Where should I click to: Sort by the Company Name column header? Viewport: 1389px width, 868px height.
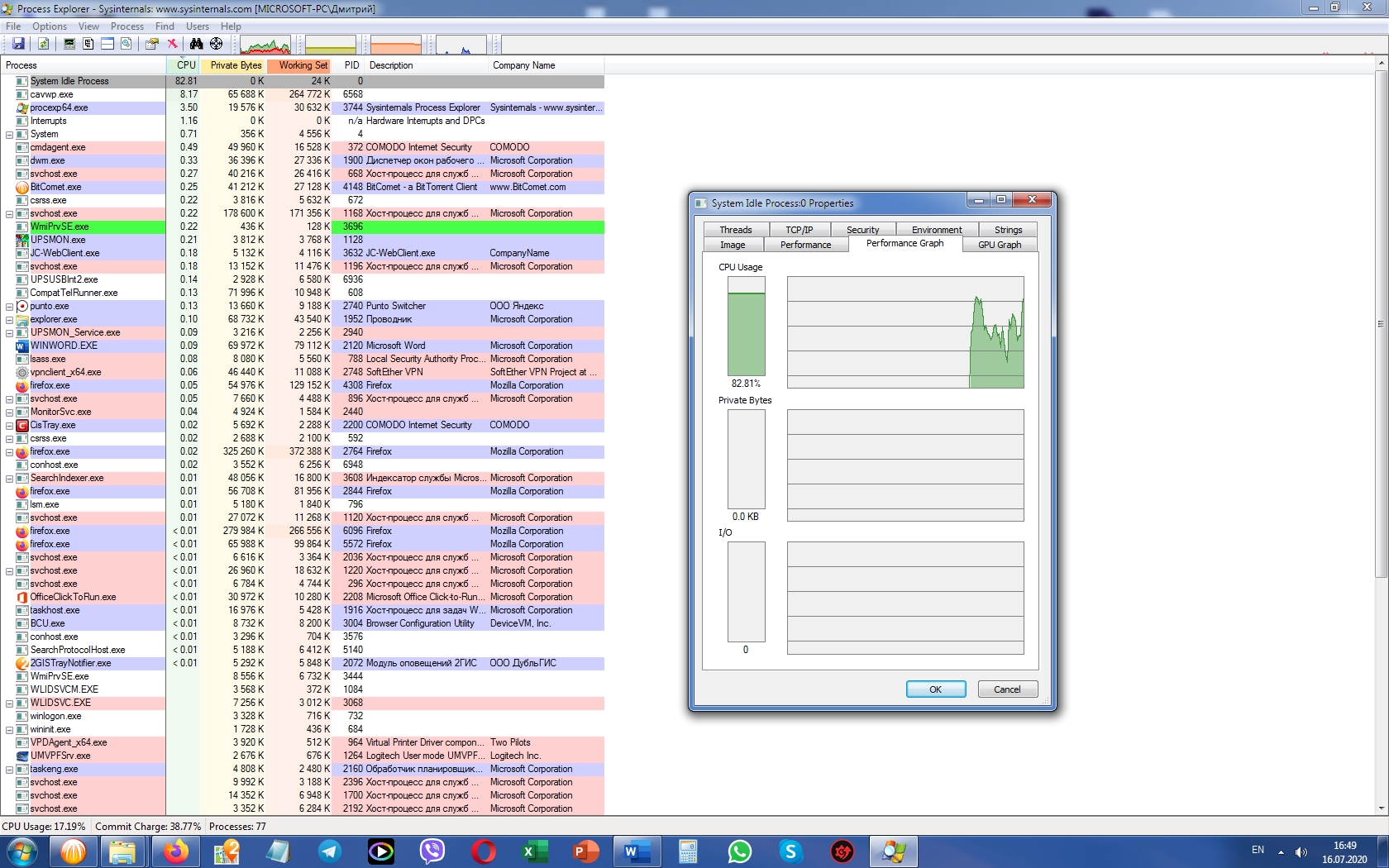(546, 65)
